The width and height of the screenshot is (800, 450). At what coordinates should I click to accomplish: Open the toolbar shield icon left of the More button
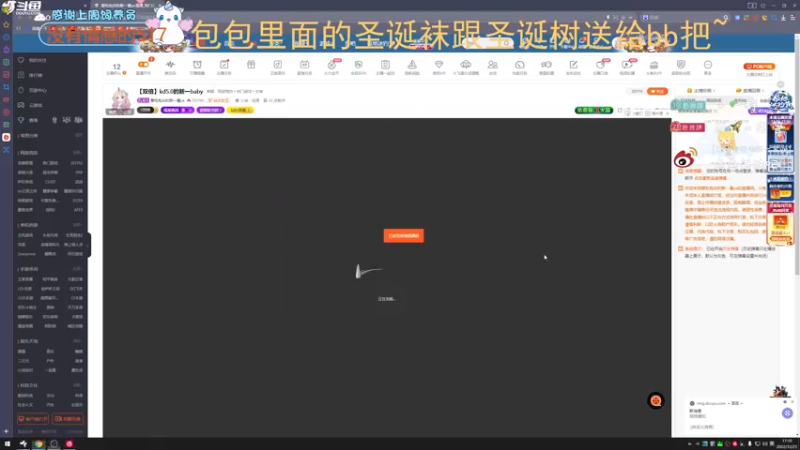681,65
